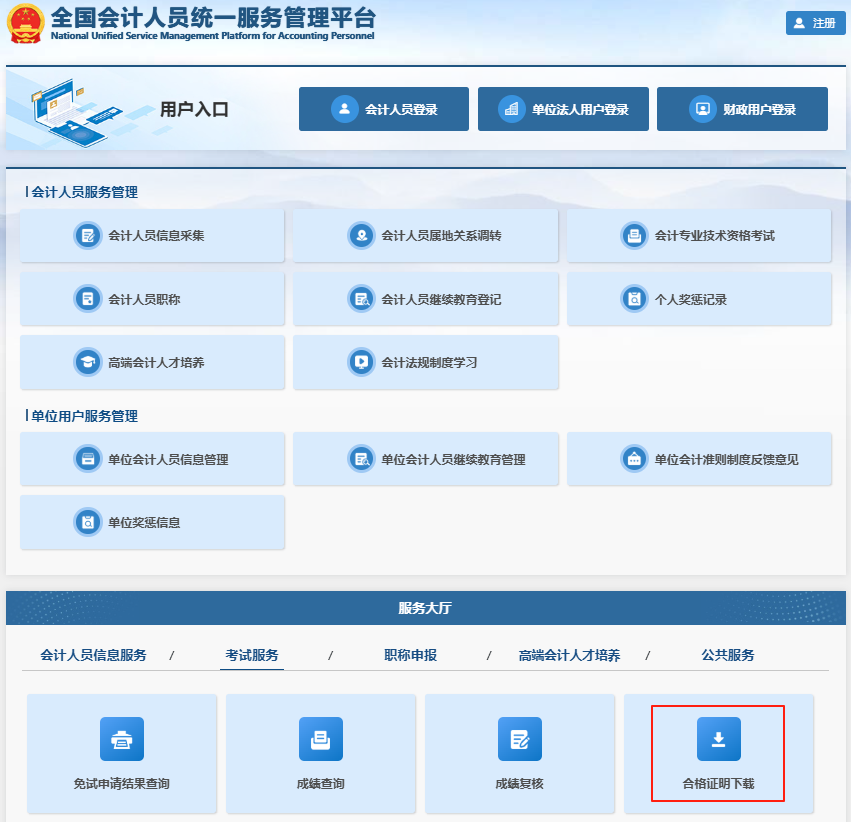Open 合格证明下载 highlighted service
The image size is (851, 822).
tap(718, 754)
